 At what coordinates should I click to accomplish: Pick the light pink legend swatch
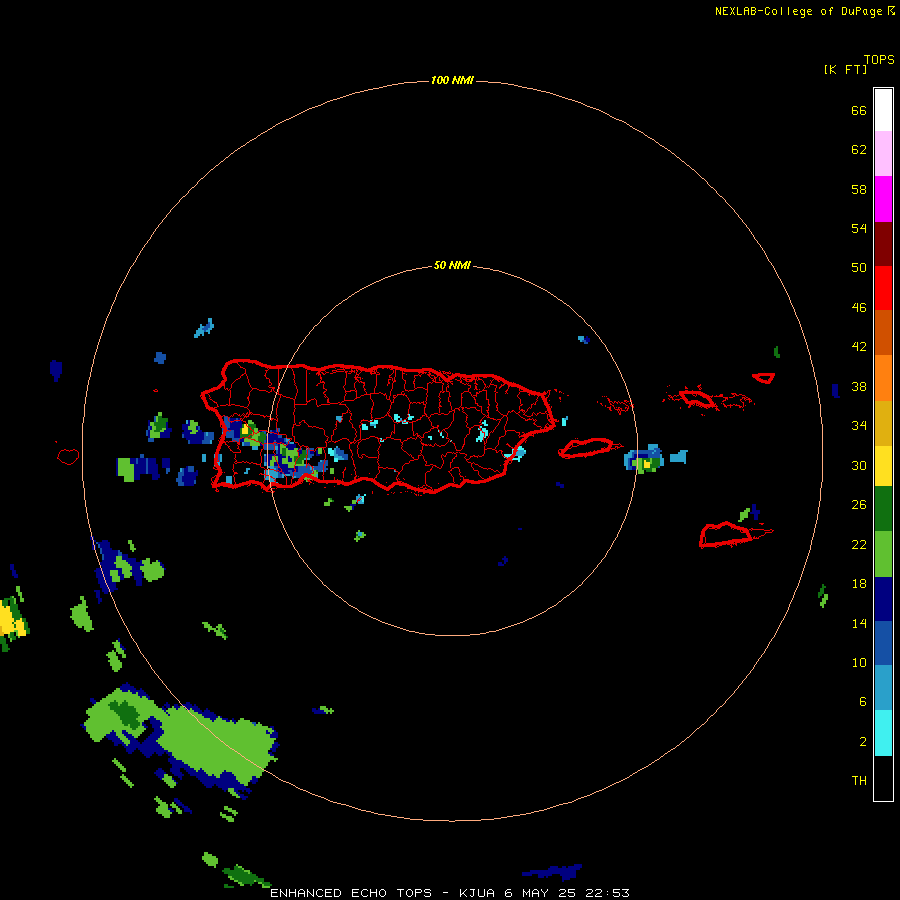coord(883,153)
